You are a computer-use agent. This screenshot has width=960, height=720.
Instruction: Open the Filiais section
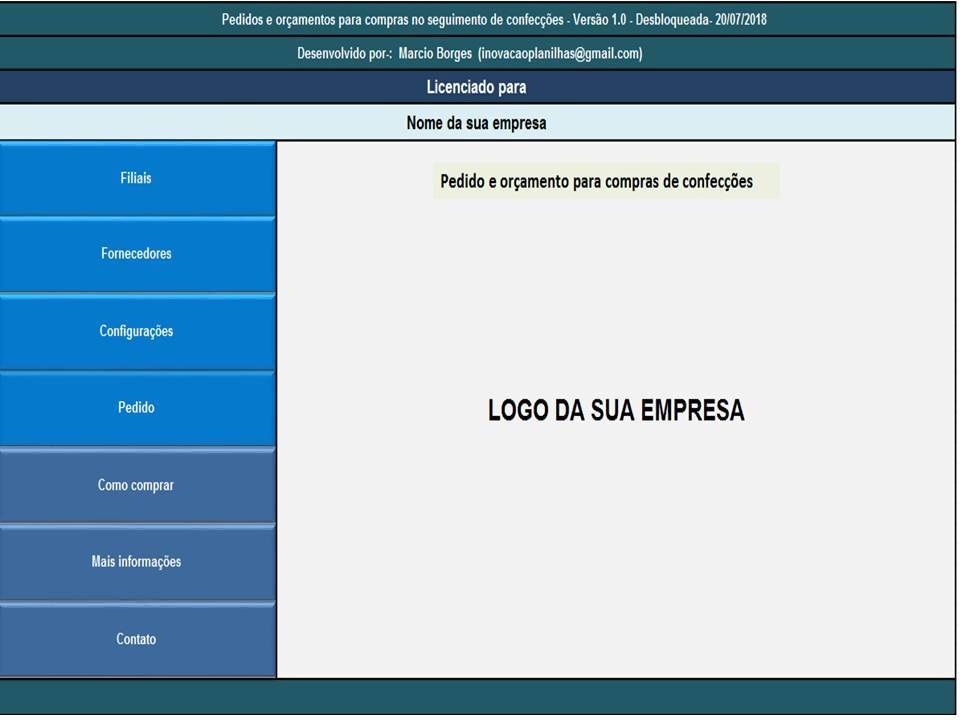[137, 178]
